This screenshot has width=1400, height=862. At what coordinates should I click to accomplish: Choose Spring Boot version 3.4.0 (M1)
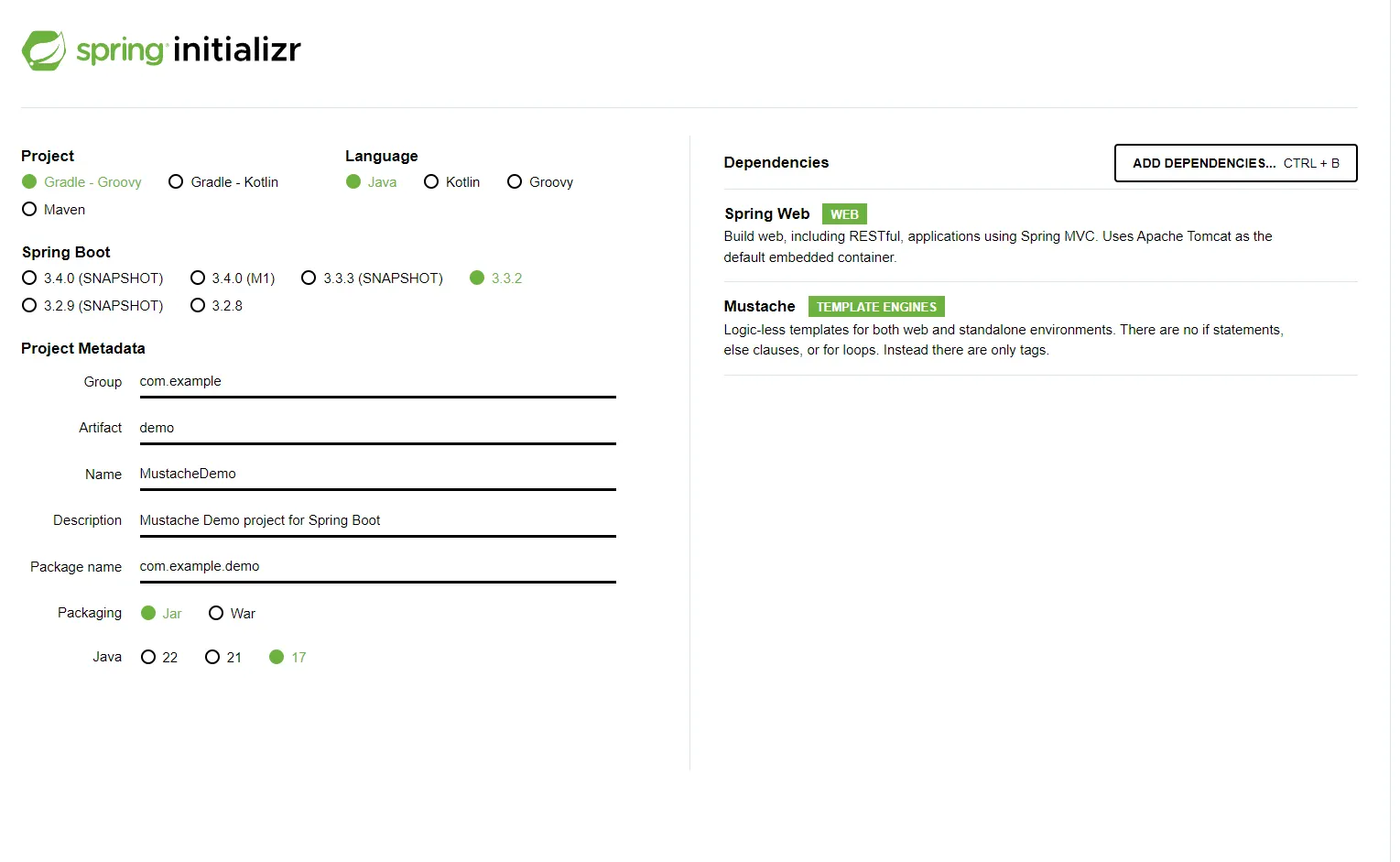coord(198,278)
